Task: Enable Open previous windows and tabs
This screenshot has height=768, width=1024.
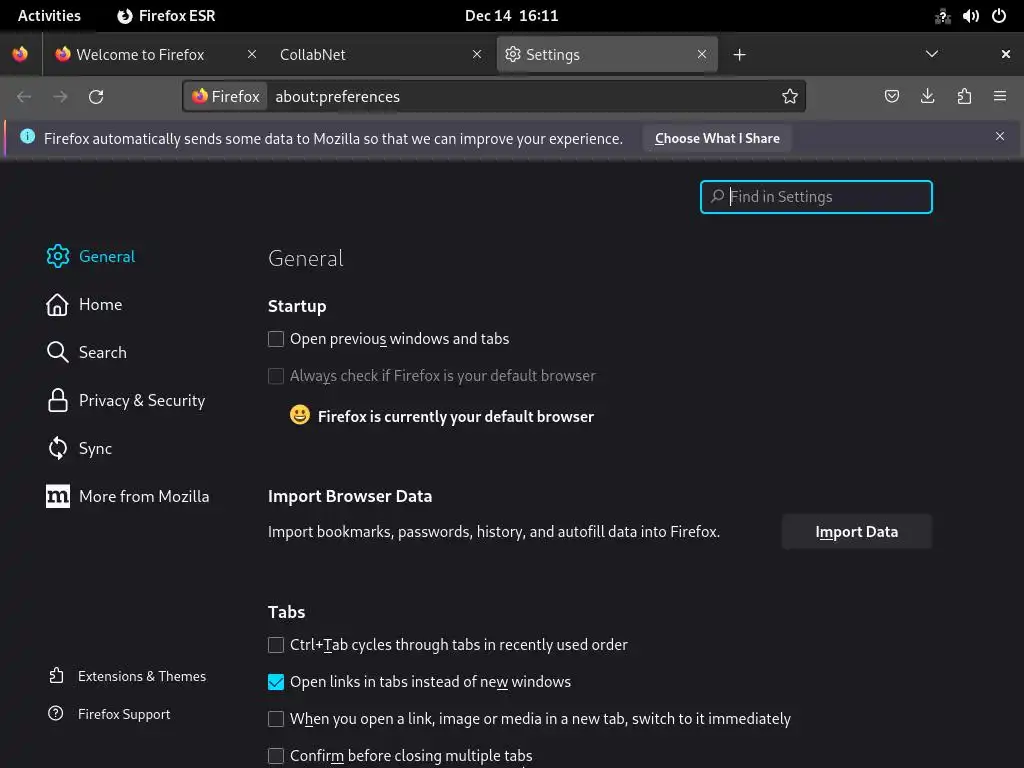Action: (276, 339)
